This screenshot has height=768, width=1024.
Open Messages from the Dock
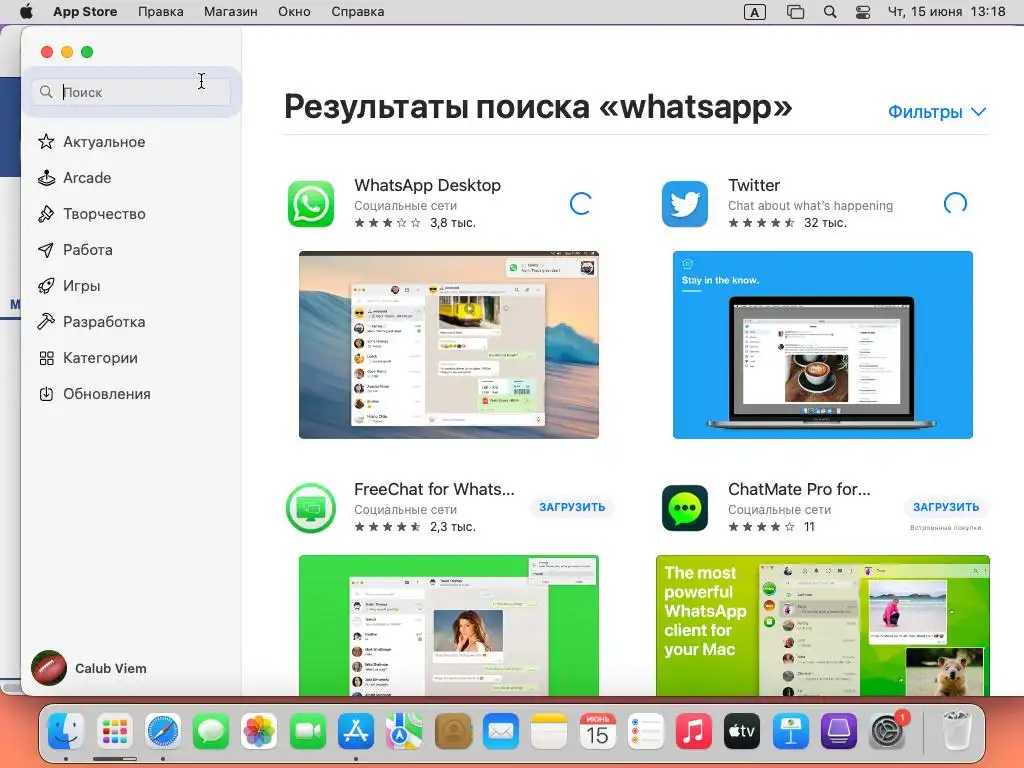pos(211,730)
